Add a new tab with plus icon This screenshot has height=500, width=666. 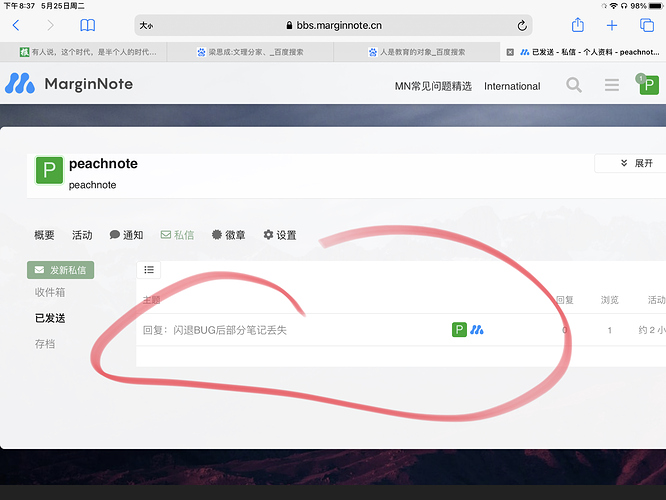[612, 25]
